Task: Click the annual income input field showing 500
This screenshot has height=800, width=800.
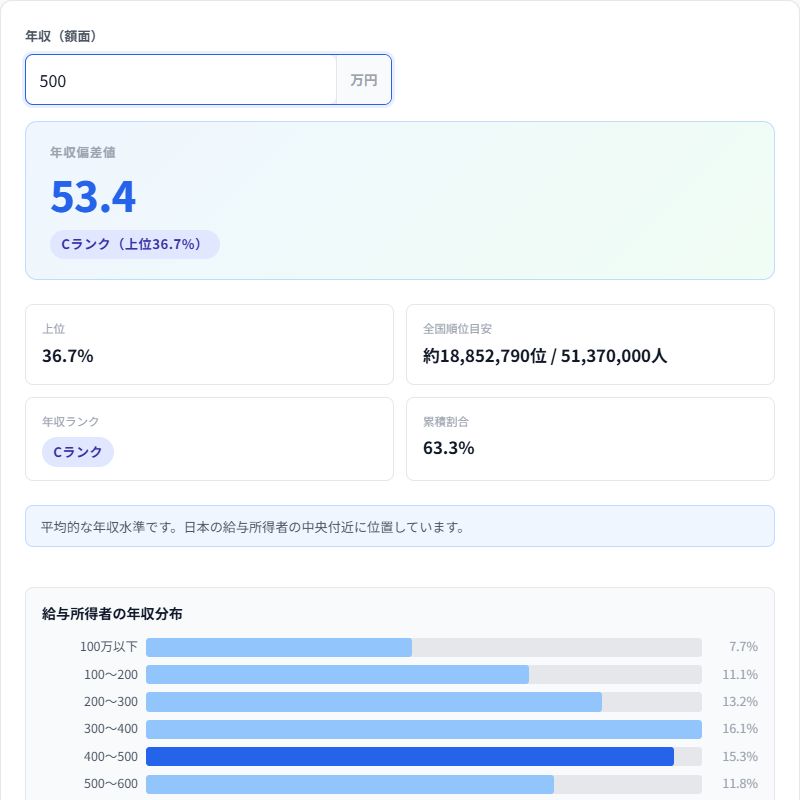Action: [x=181, y=80]
